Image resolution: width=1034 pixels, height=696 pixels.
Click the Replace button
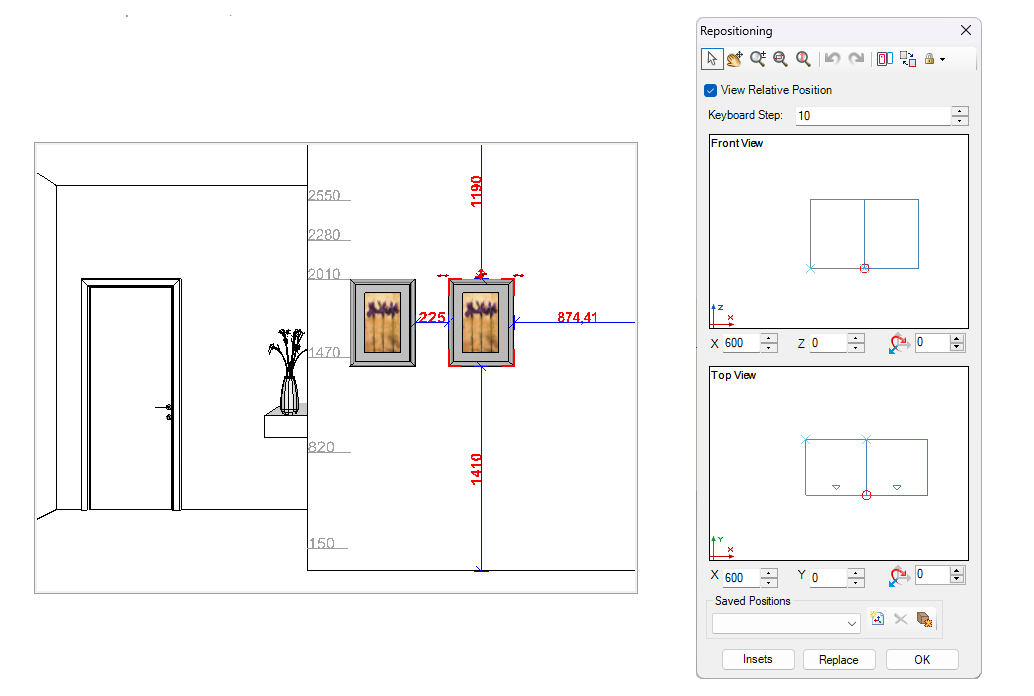click(839, 660)
